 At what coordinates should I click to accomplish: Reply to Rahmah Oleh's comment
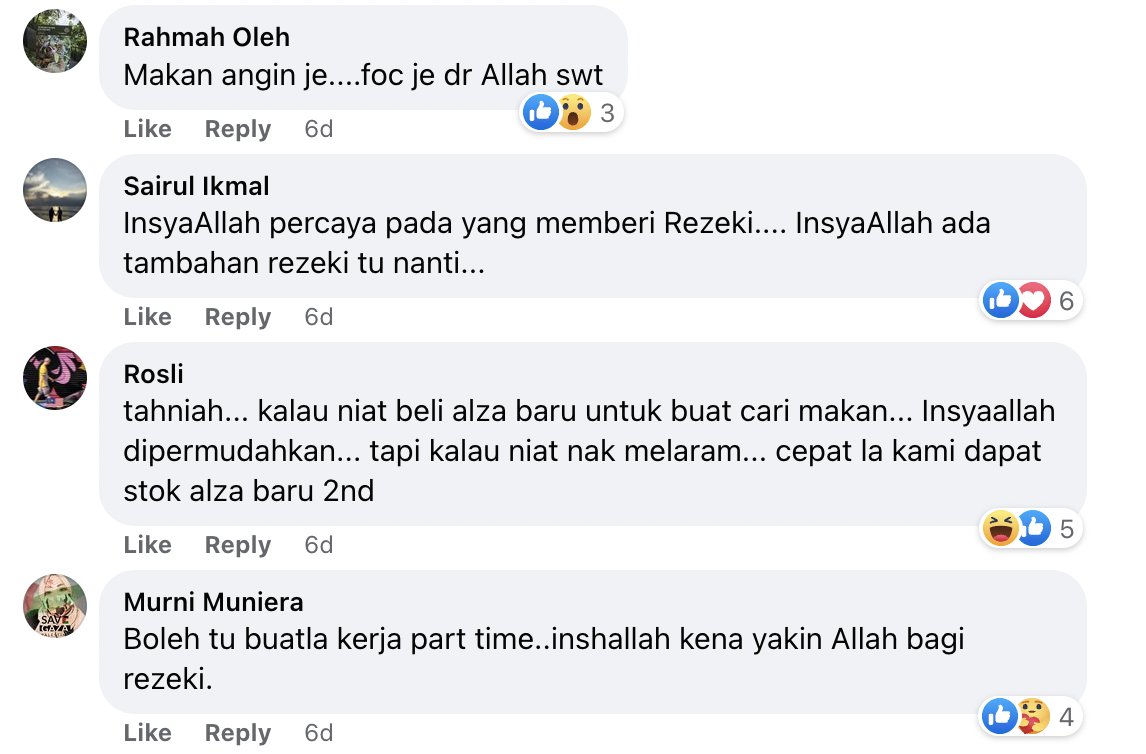coord(238,129)
